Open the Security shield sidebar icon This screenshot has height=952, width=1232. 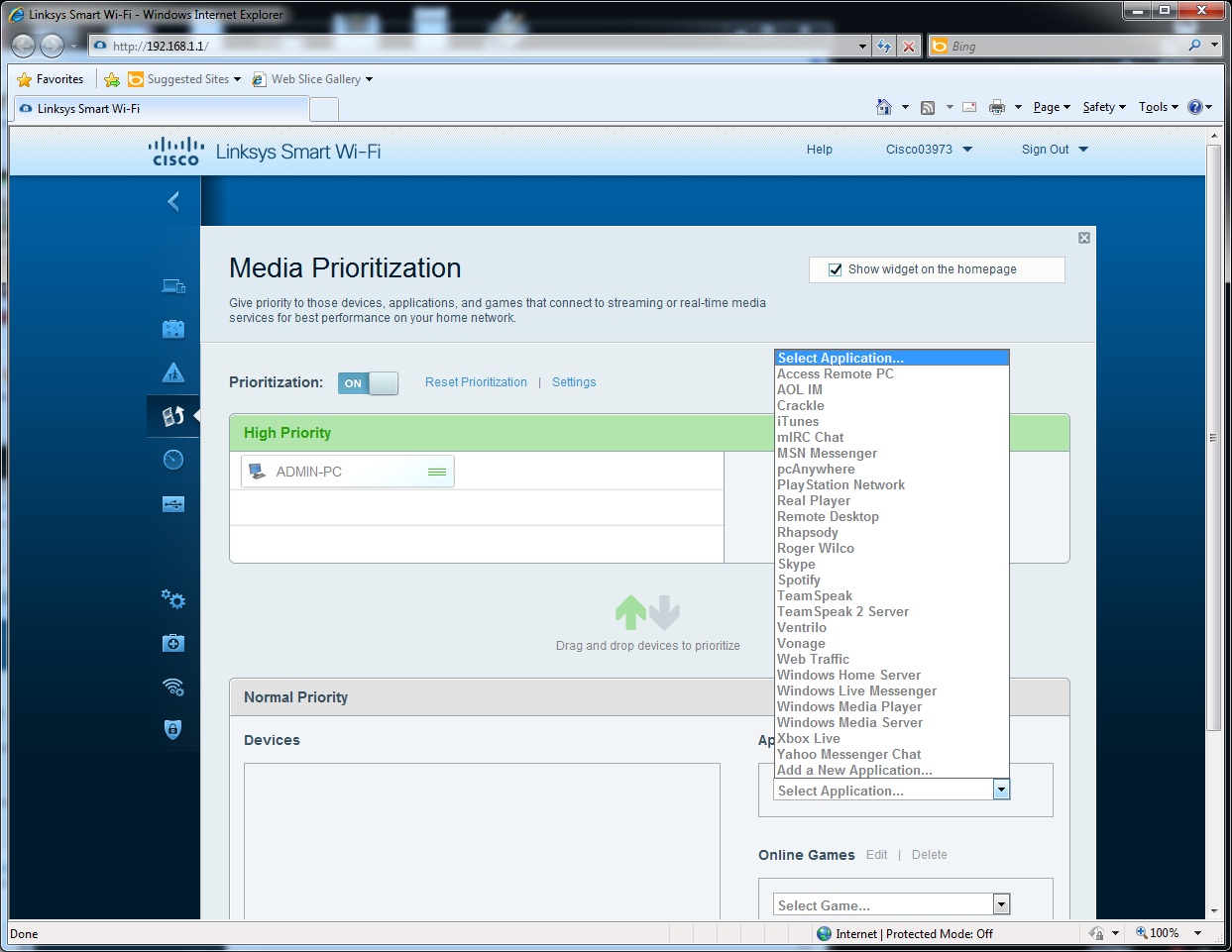coord(173,730)
